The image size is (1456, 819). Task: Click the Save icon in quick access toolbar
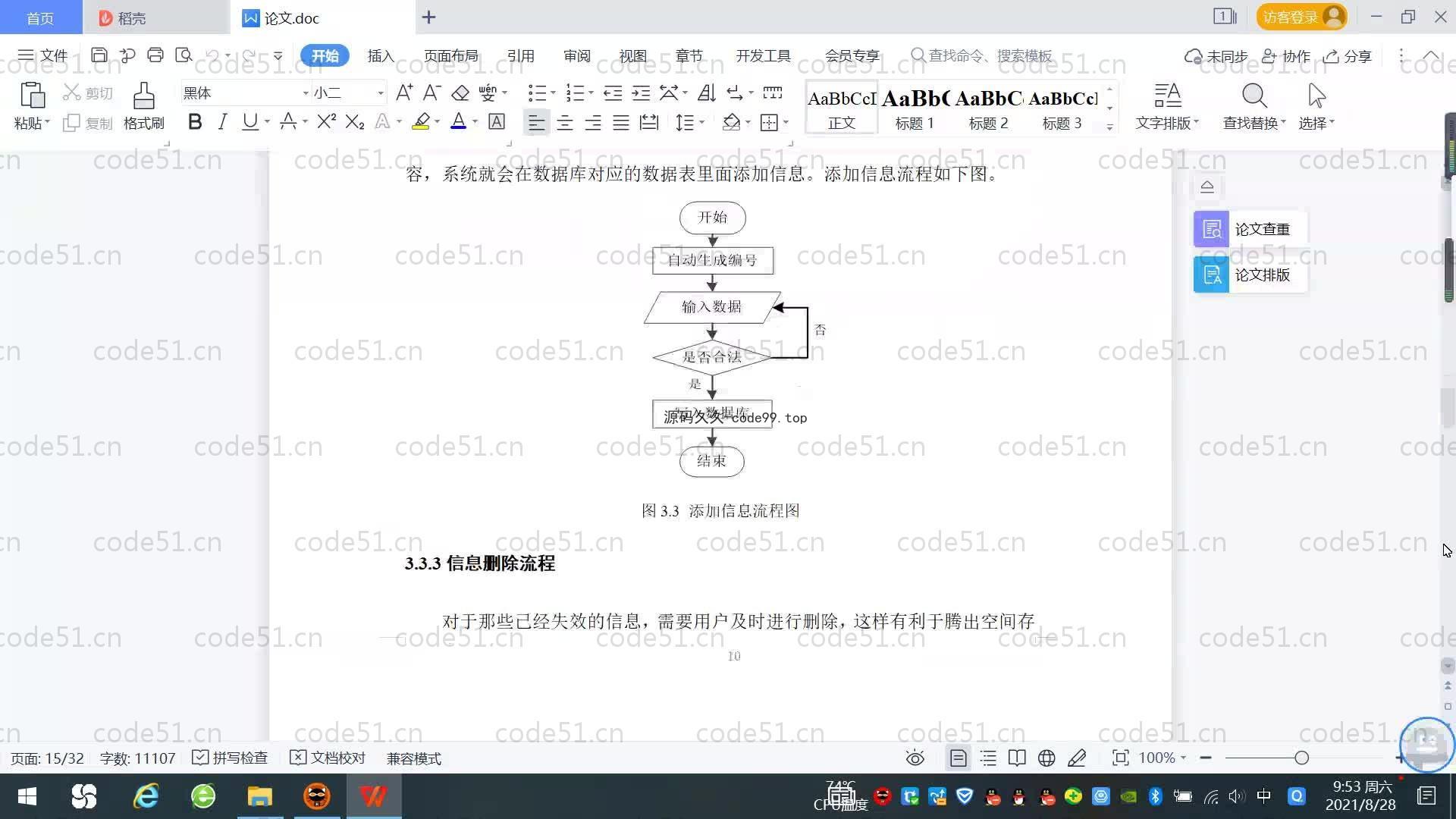click(99, 55)
